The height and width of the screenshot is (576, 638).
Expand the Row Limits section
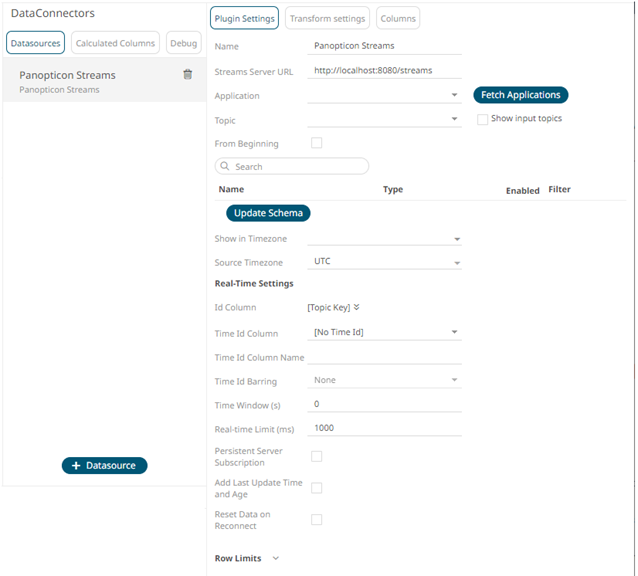(x=276, y=559)
